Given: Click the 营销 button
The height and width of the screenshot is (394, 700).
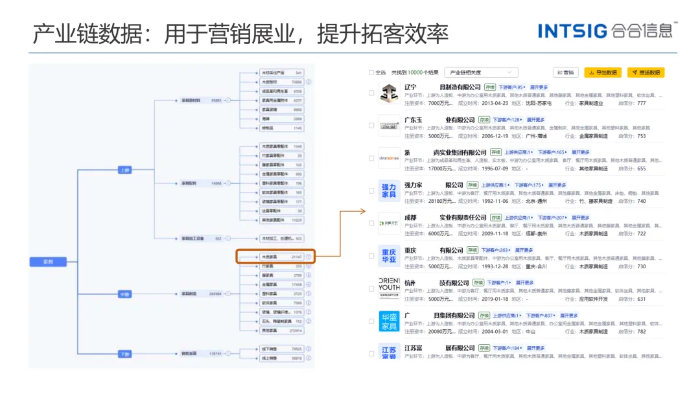Looking at the screenshot, I should pyautogui.click(x=566, y=72).
